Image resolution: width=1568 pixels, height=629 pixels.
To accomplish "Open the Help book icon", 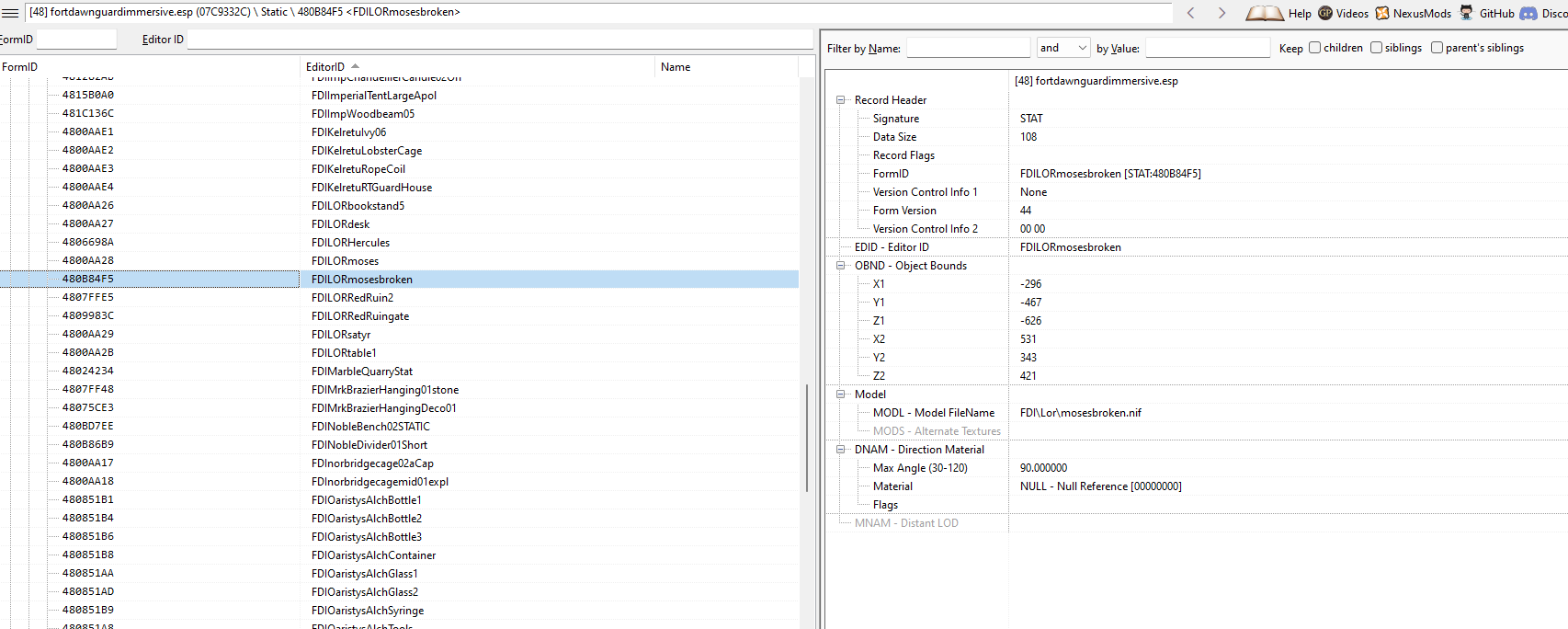I will click(1265, 13).
